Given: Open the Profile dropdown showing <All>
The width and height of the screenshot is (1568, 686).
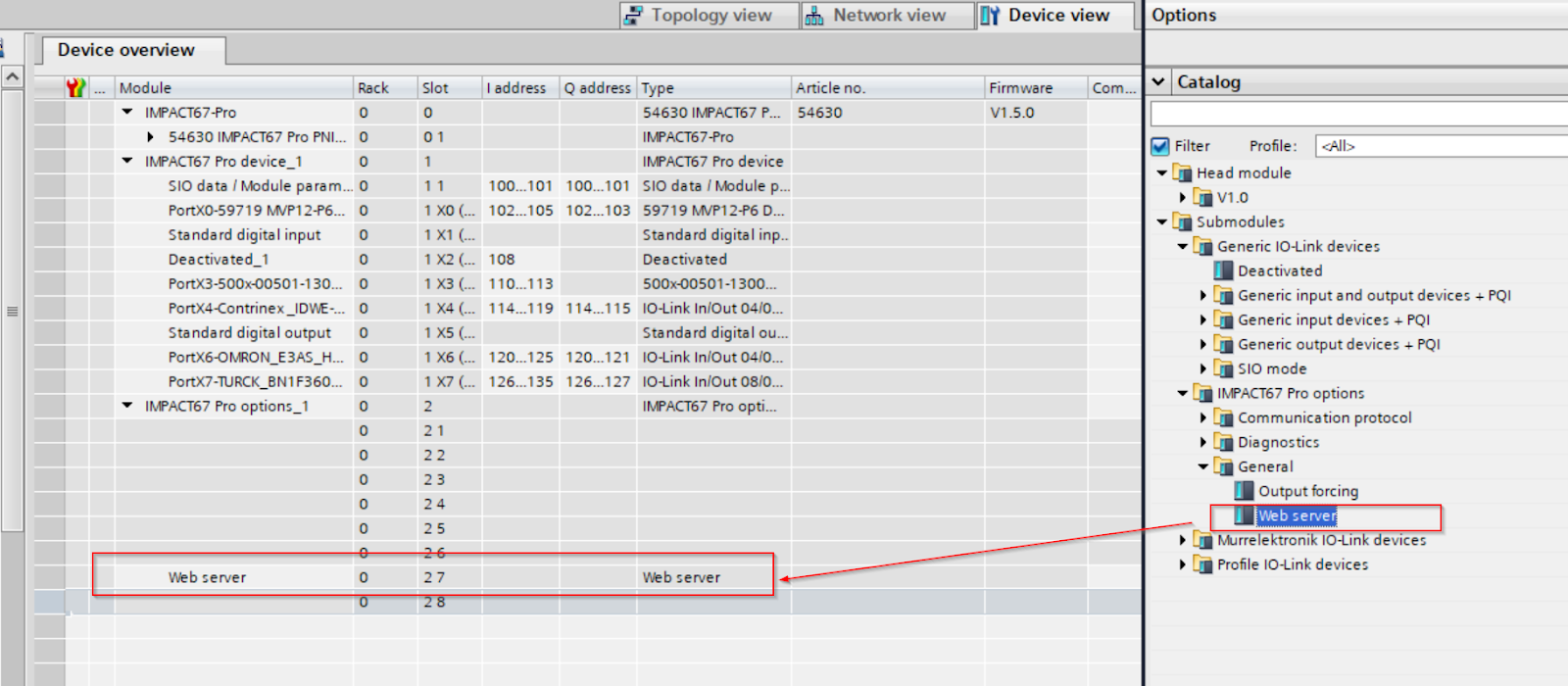Looking at the screenshot, I should click(1441, 146).
